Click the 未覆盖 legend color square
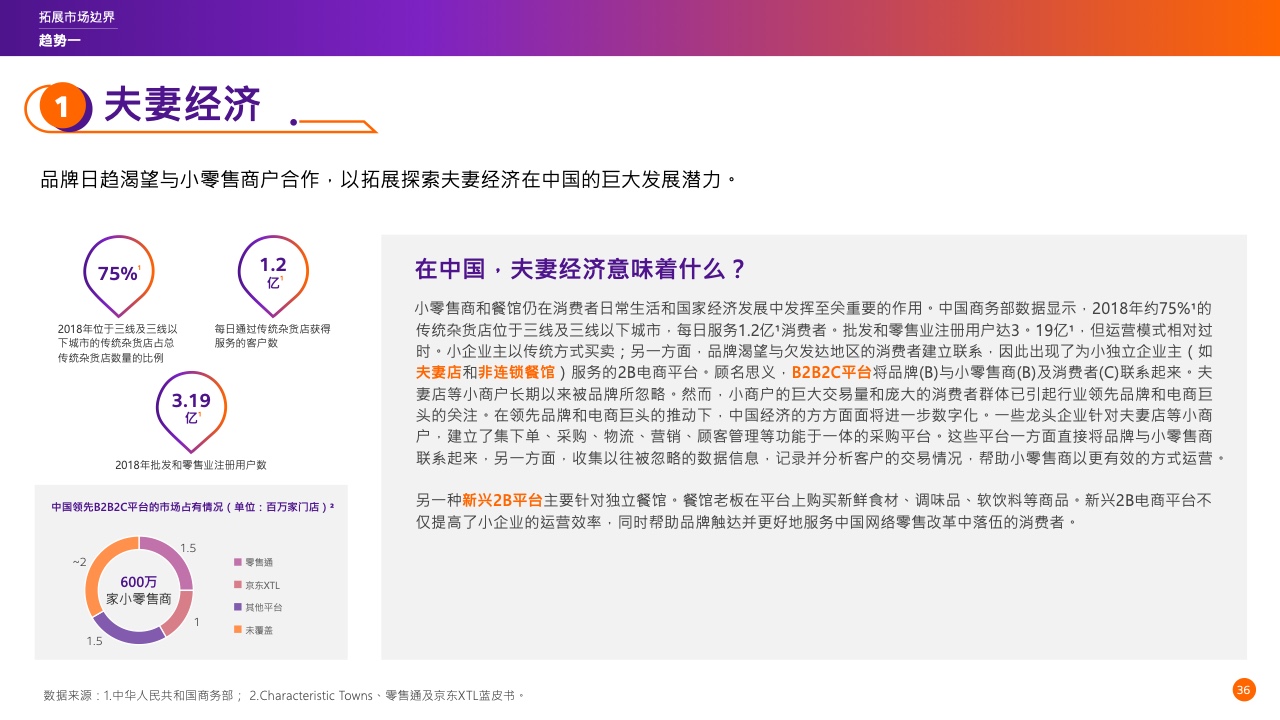The image size is (1280, 720). point(237,630)
